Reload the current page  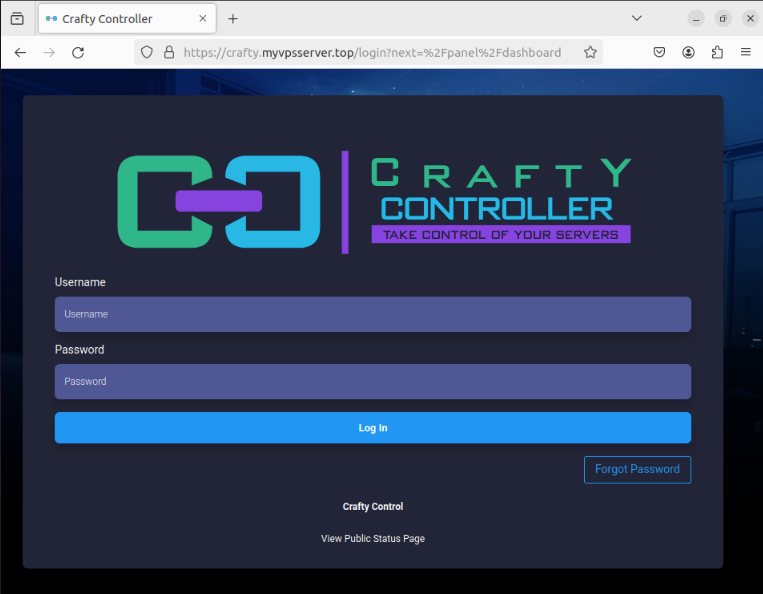coord(78,53)
